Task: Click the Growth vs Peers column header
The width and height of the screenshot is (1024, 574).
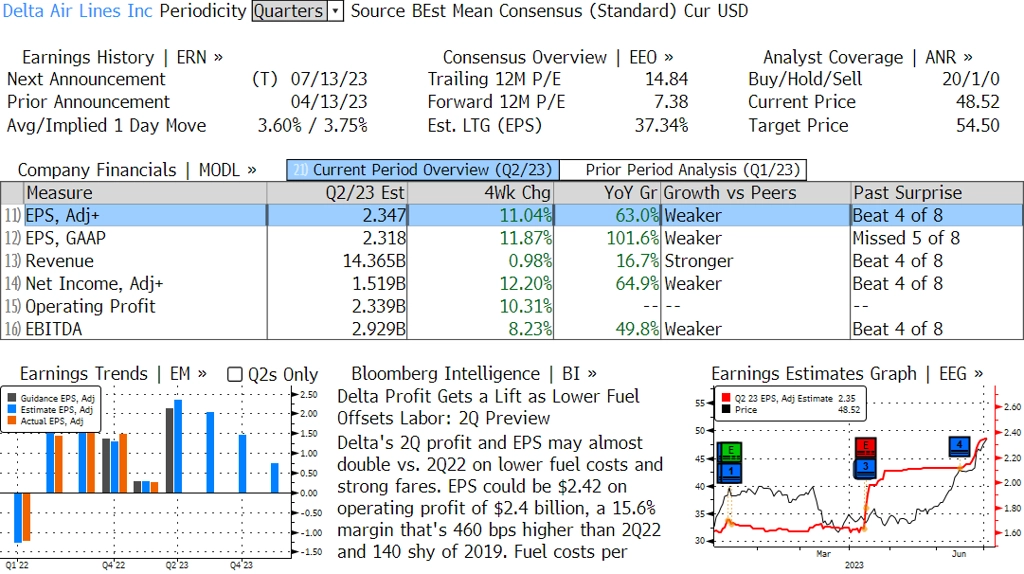Action: click(756, 193)
